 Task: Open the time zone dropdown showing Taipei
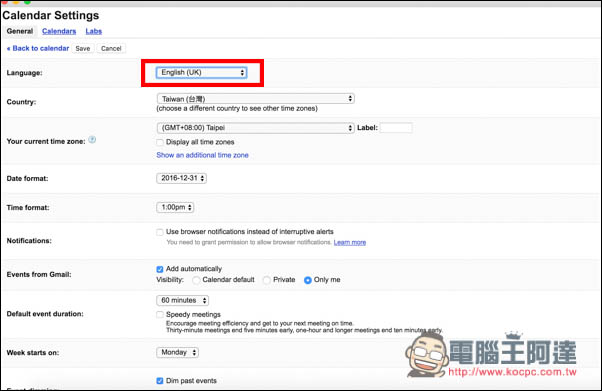click(x=255, y=128)
